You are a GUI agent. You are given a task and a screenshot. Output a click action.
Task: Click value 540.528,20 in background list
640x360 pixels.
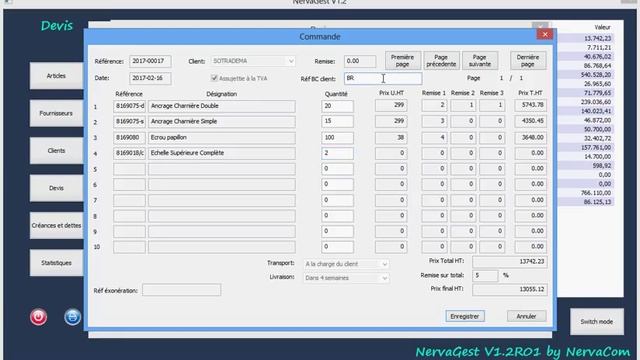(596, 75)
